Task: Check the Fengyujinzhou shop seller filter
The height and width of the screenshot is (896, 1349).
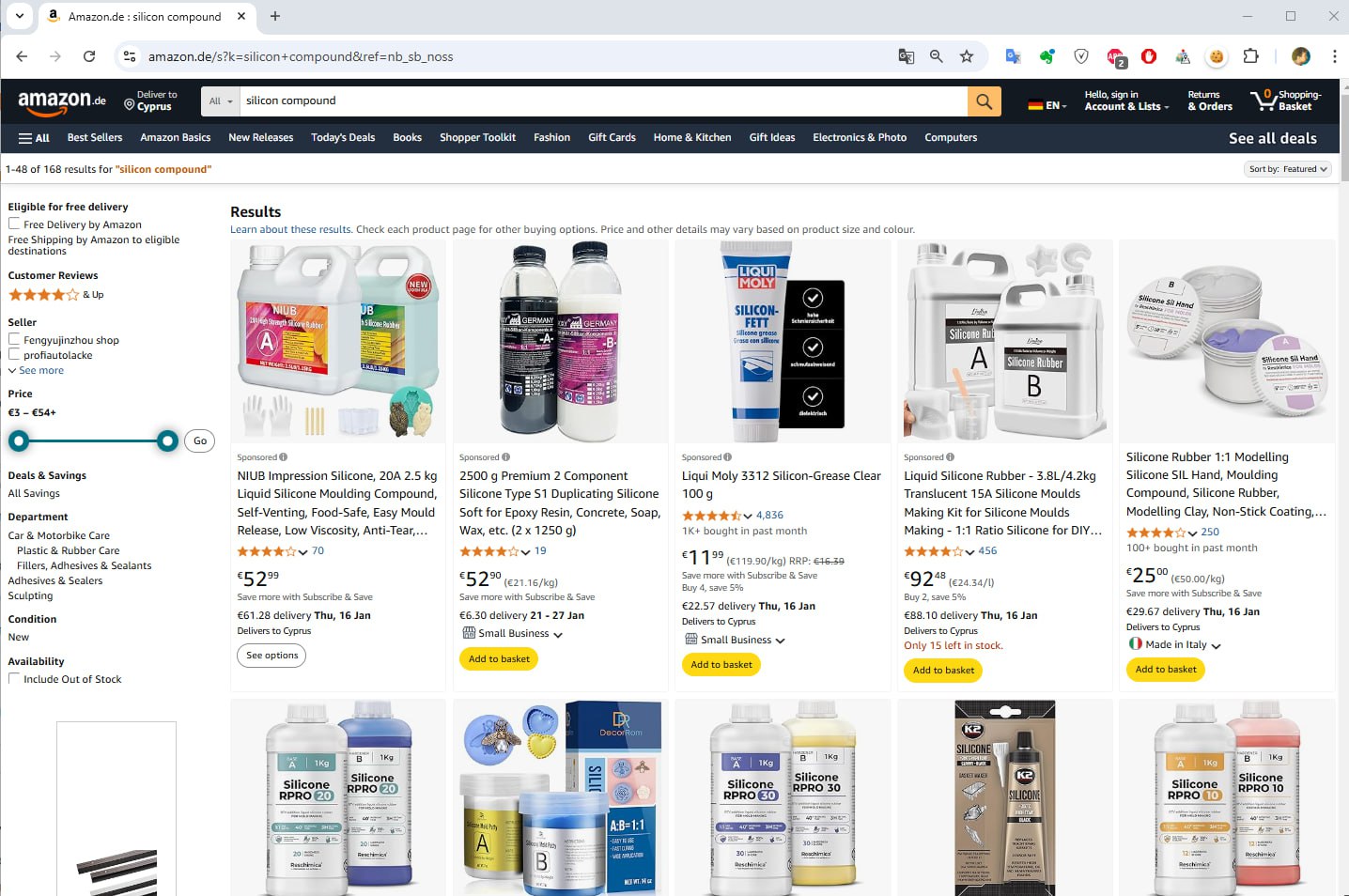Action: click(x=14, y=339)
